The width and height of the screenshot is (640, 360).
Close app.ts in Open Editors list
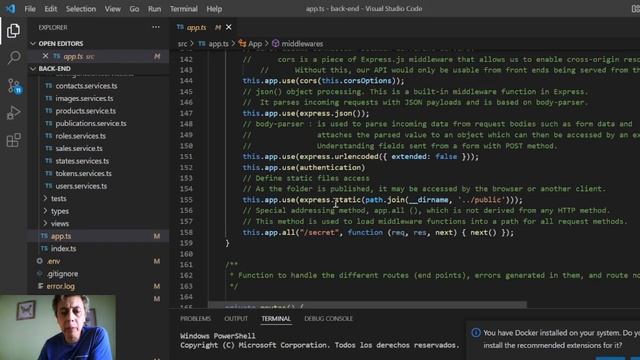[45, 56]
